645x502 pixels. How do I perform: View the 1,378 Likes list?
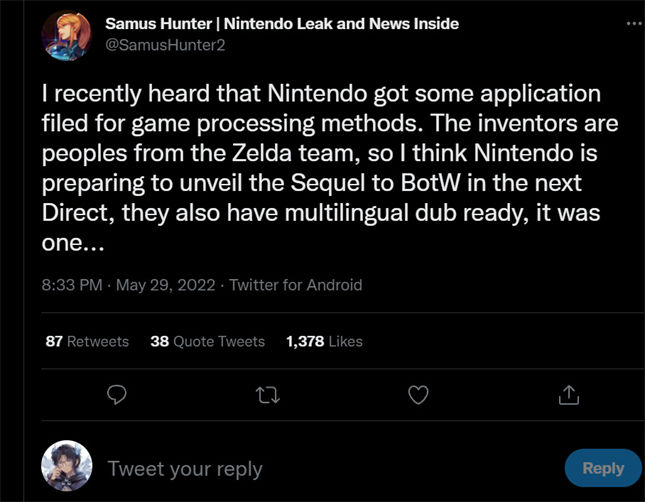pos(324,341)
